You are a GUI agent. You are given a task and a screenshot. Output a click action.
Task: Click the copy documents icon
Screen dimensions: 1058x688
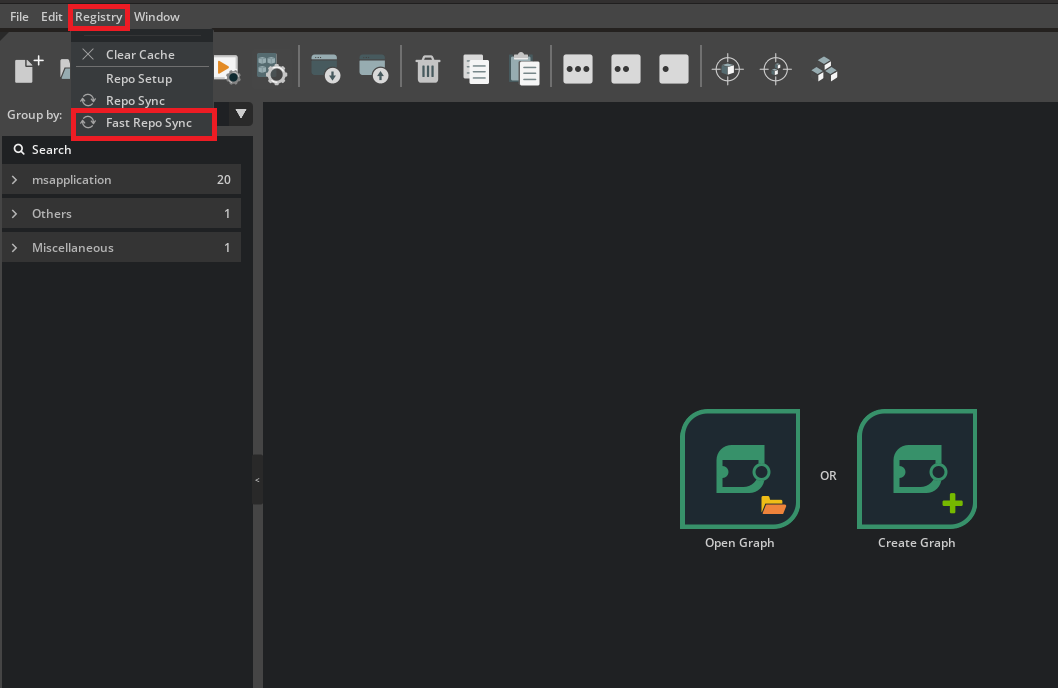(476, 69)
